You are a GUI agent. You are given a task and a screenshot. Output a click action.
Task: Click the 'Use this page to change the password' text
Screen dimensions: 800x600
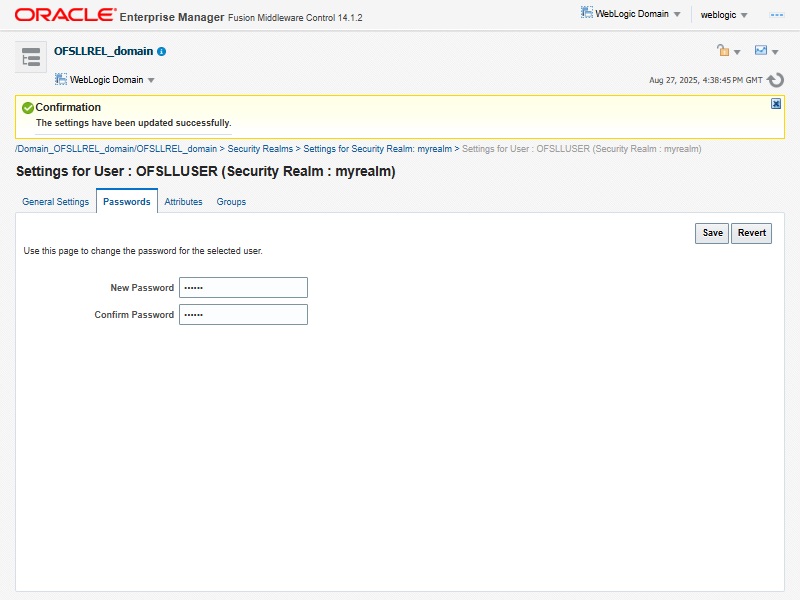(x=143, y=251)
